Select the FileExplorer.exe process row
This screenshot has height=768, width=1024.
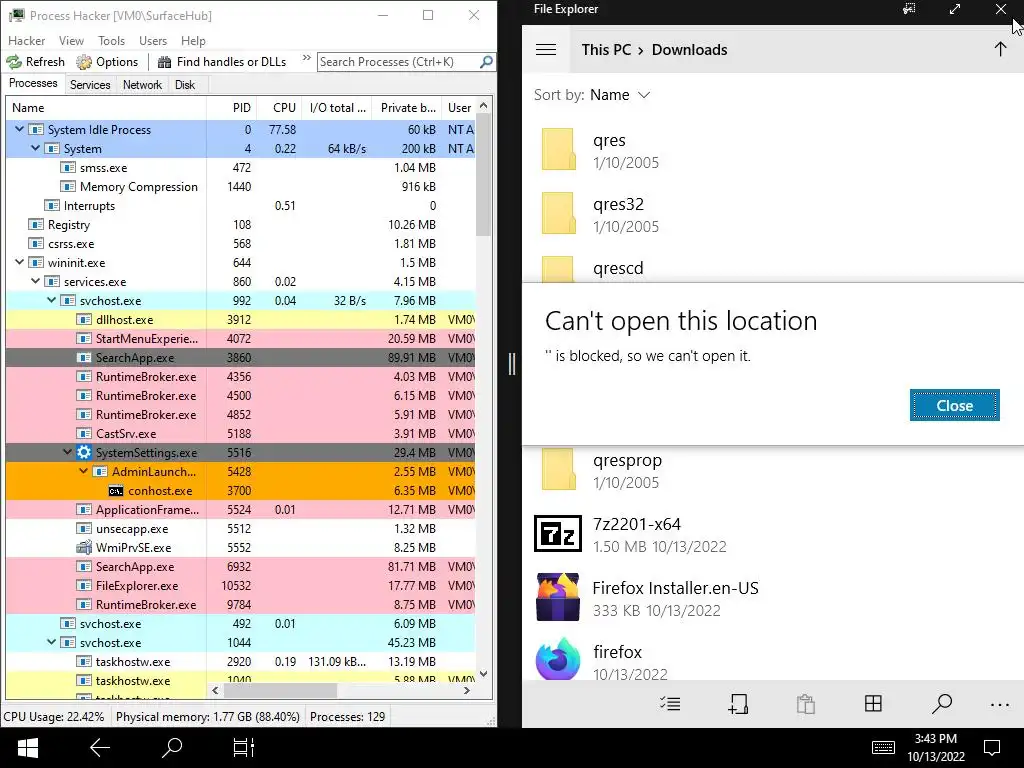(240, 586)
